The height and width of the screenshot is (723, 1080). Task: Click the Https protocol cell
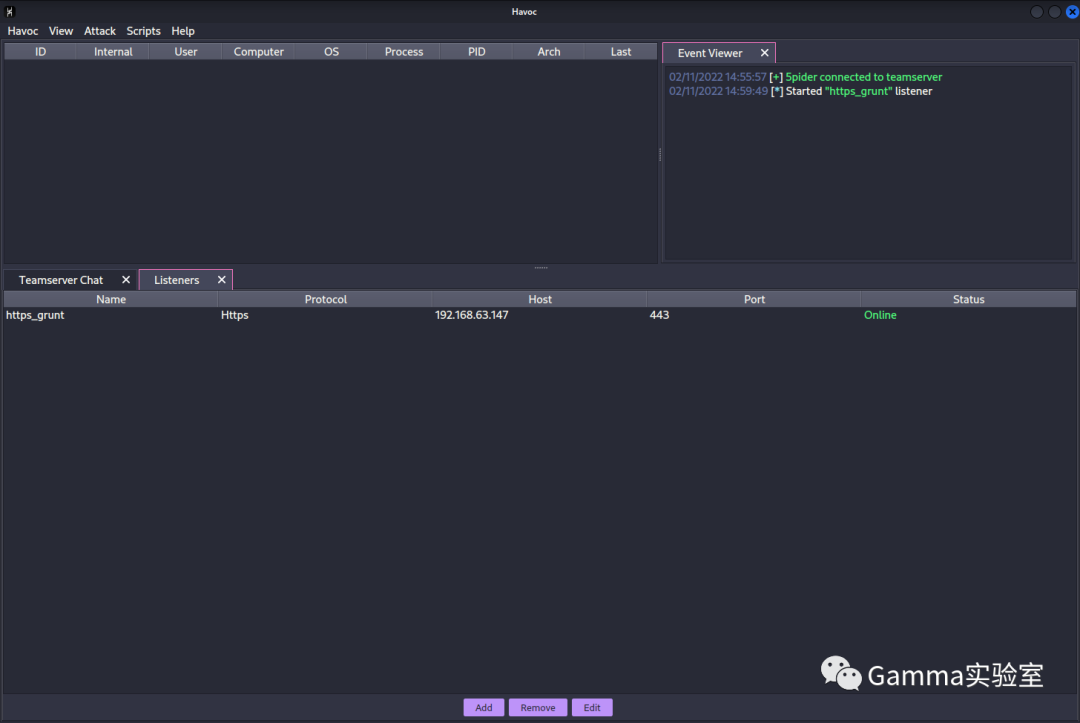pos(235,315)
